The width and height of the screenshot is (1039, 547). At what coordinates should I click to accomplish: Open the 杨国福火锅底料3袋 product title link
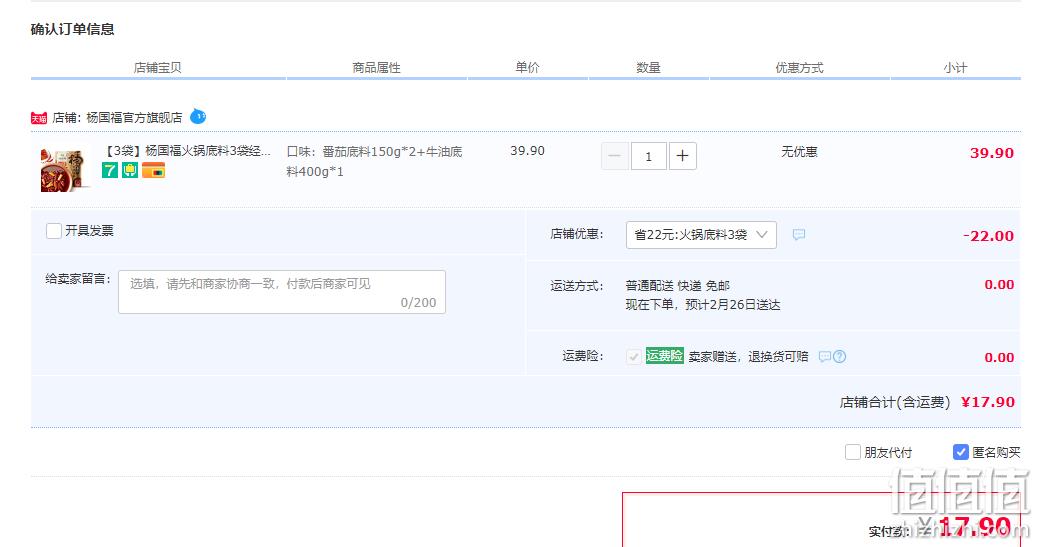(x=188, y=151)
